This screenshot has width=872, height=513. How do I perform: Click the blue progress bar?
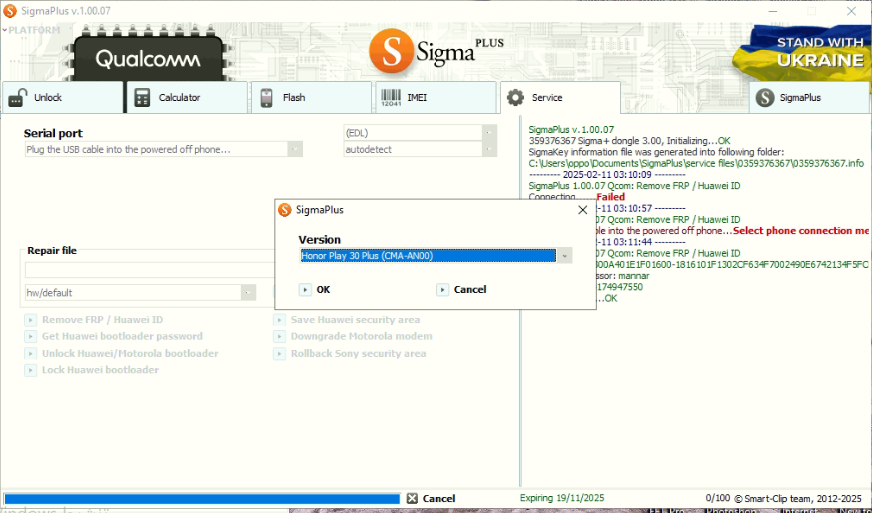click(202, 499)
